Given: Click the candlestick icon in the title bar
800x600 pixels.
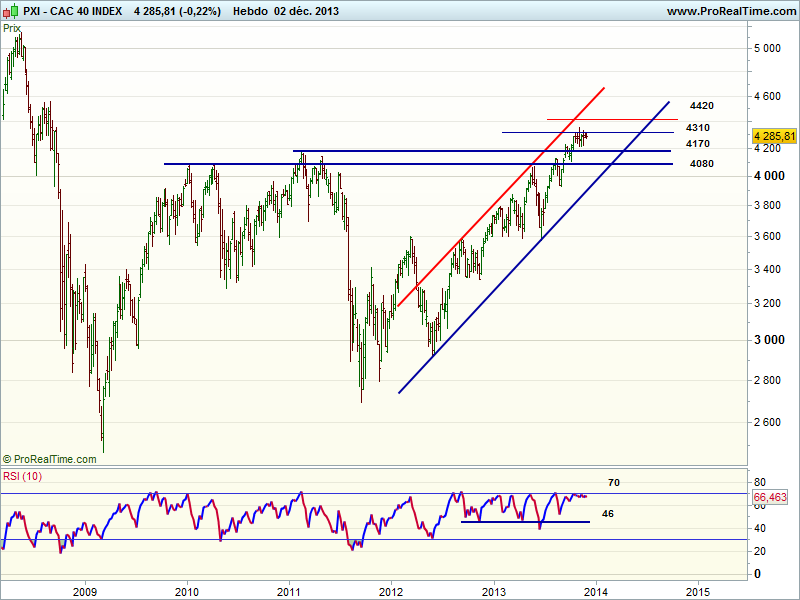Looking at the screenshot, I should click(10, 11).
